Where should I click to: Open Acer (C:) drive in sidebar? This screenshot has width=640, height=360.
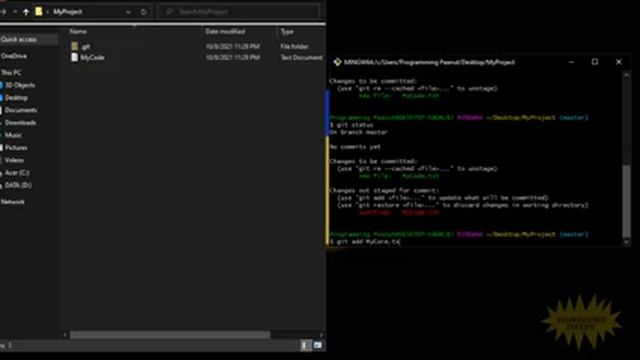point(17,173)
